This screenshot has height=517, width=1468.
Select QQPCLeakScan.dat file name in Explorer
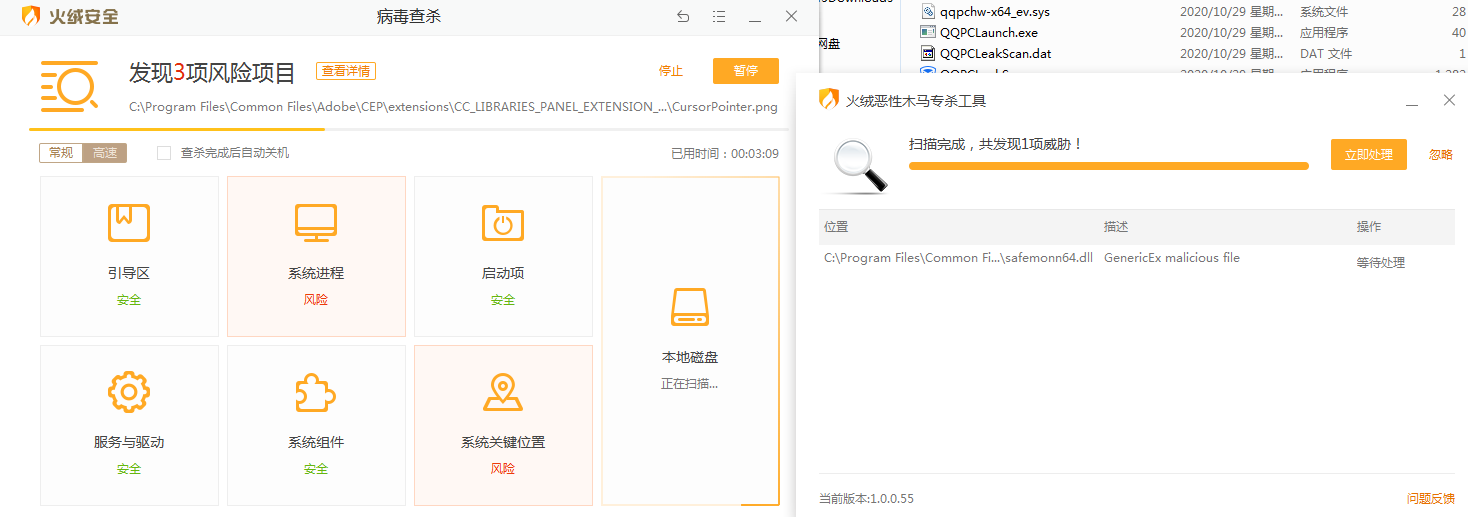point(995,54)
